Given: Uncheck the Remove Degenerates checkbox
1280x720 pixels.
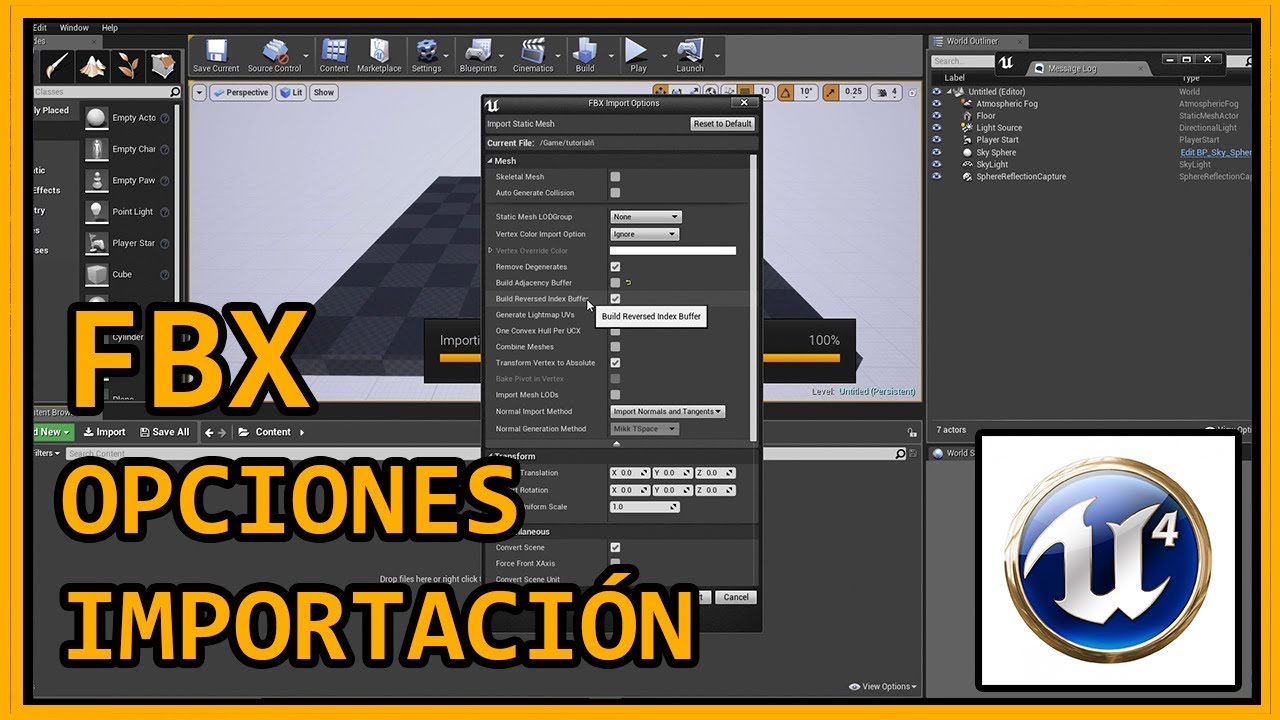Looking at the screenshot, I should pos(615,267).
